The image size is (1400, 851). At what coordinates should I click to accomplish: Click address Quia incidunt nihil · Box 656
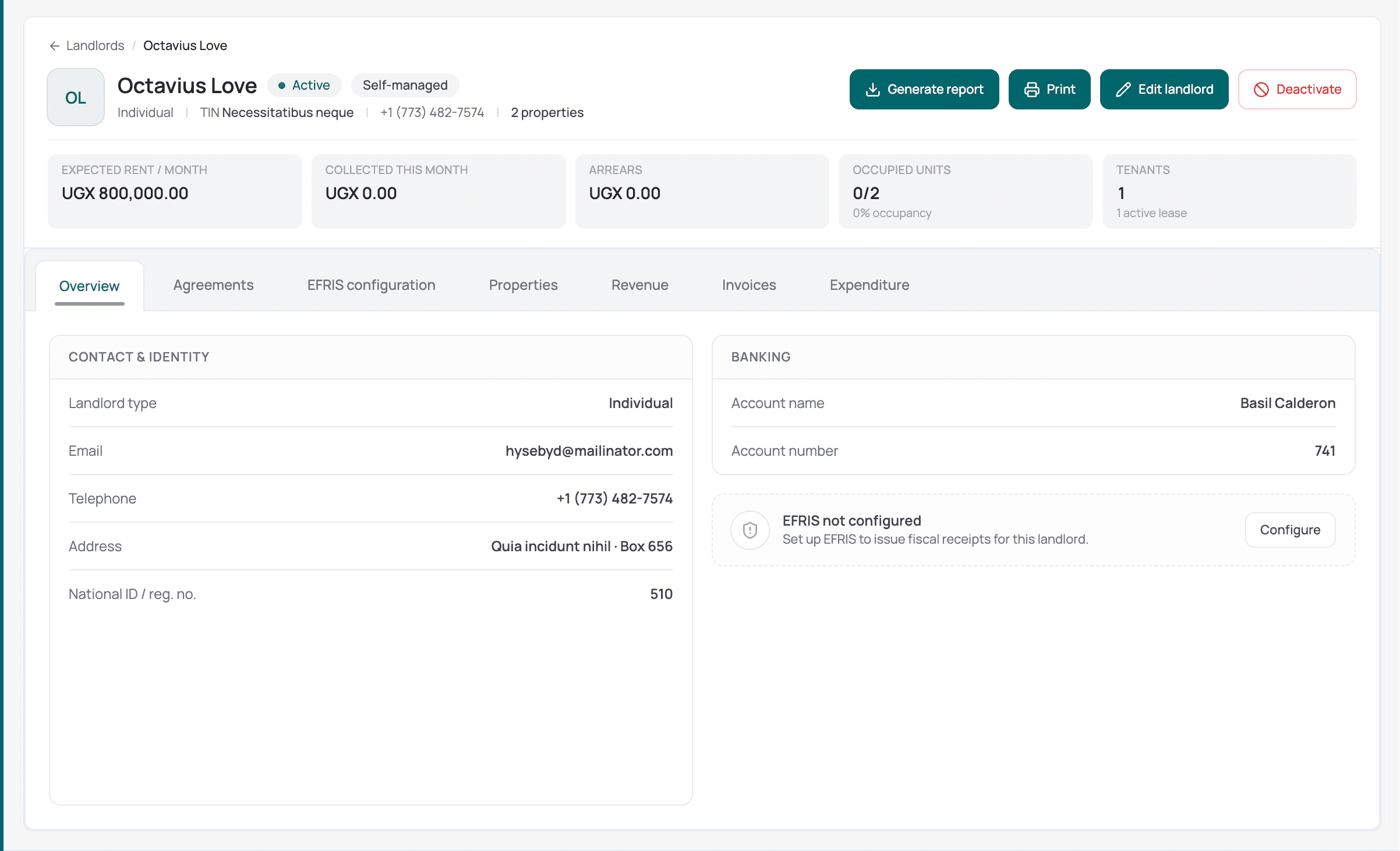coord(582,547)
